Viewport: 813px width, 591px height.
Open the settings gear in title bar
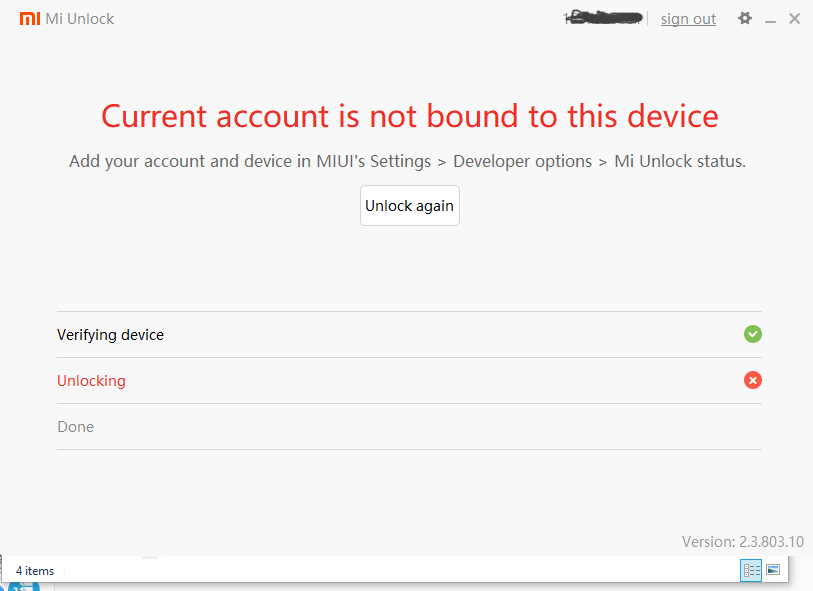(x=745, y=18)
